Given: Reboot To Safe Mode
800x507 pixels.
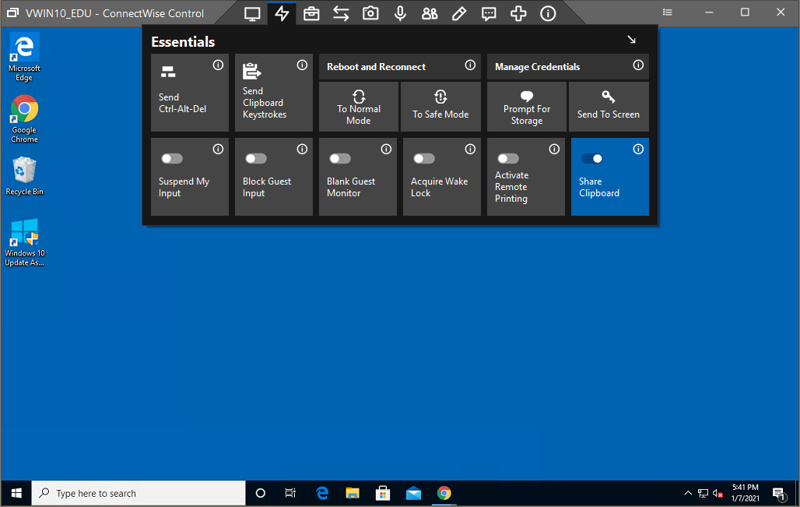Looking at the screenshot, I should 441,107.
